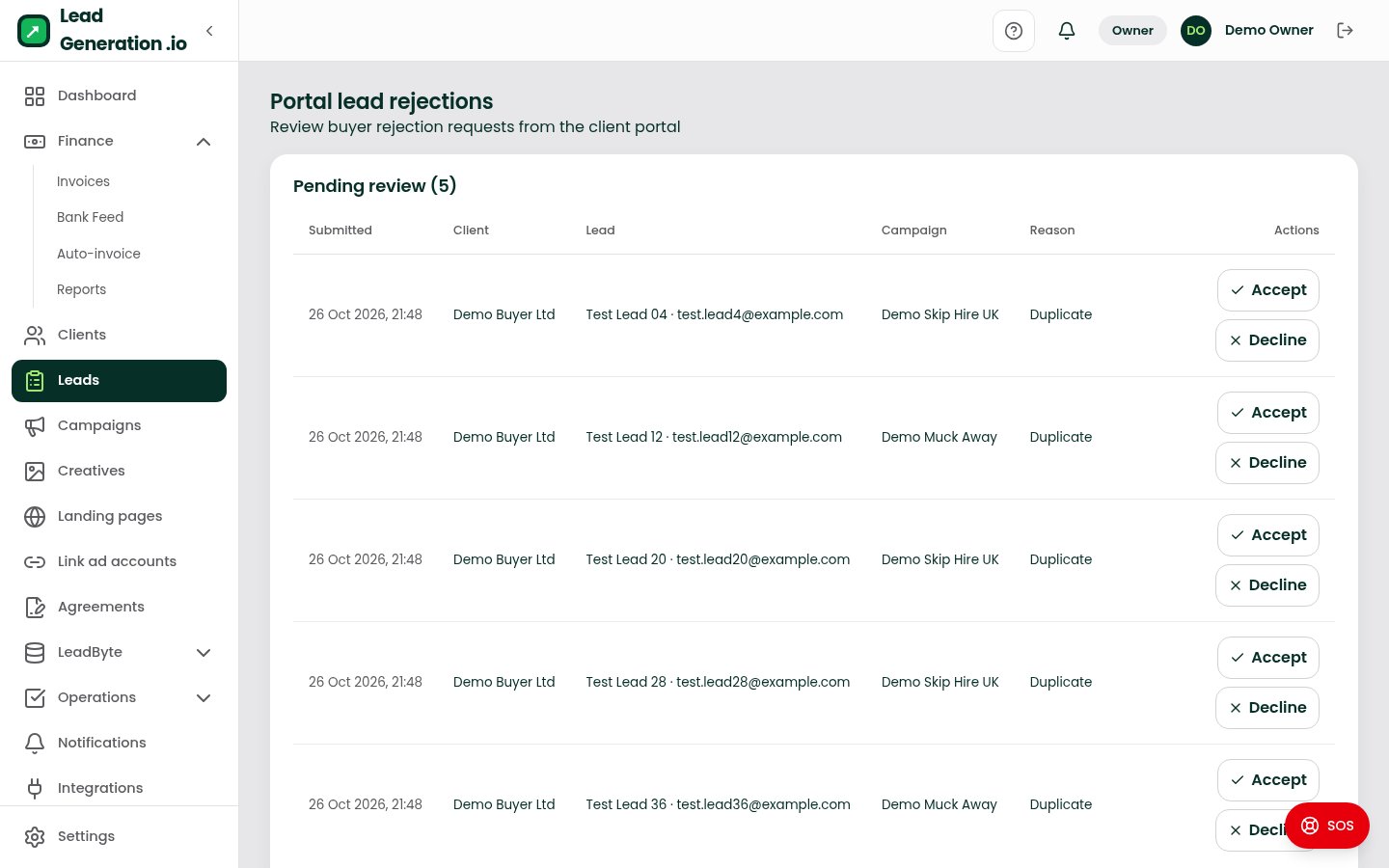1389x868 pixels.
Task: Accept rejection for Test Lead 20
Action: coord(1267,535)
